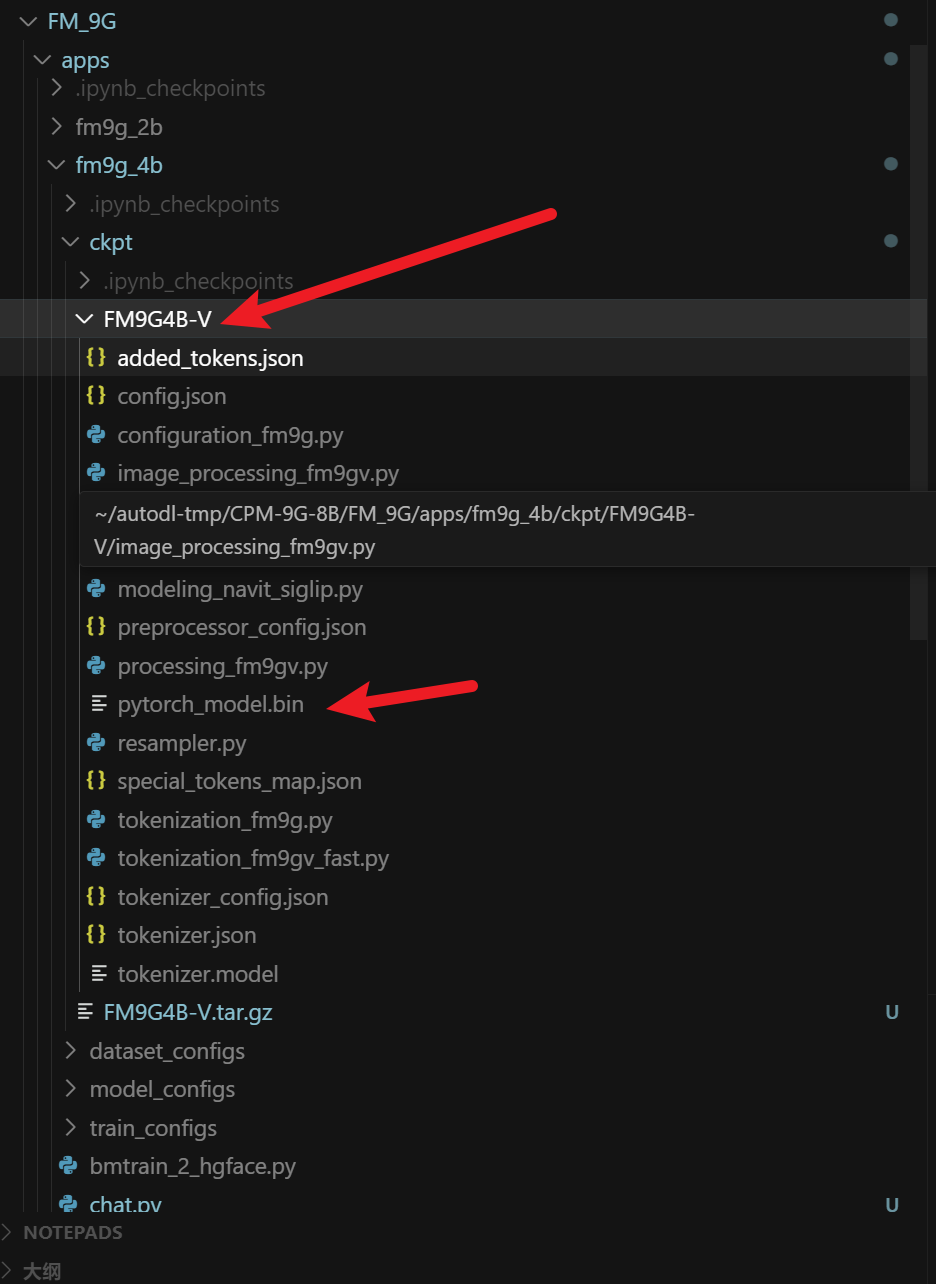This screenshot has height=1284, width=936.
Task: Click the Python icon next to resampler.py
Action: (96, 743)
